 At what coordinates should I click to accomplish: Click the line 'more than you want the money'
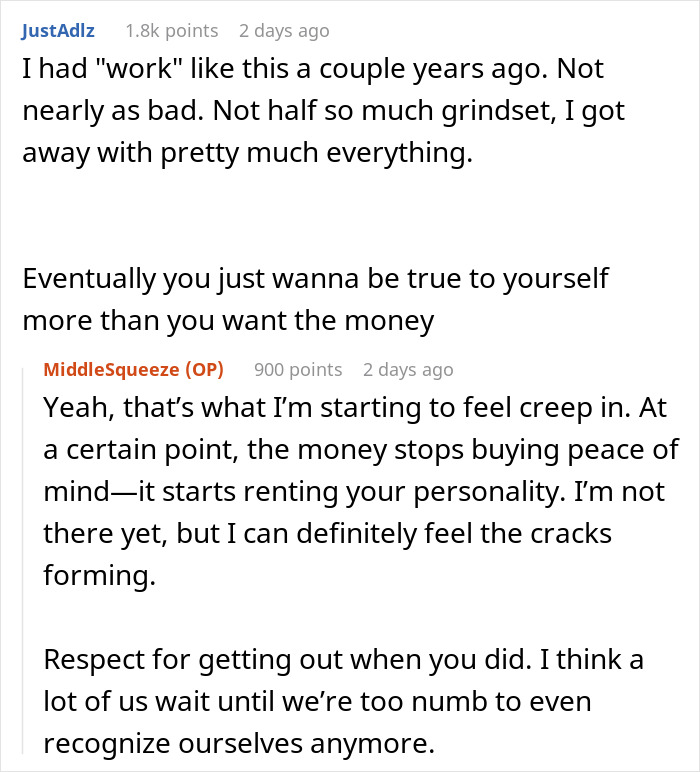(228, 322)
